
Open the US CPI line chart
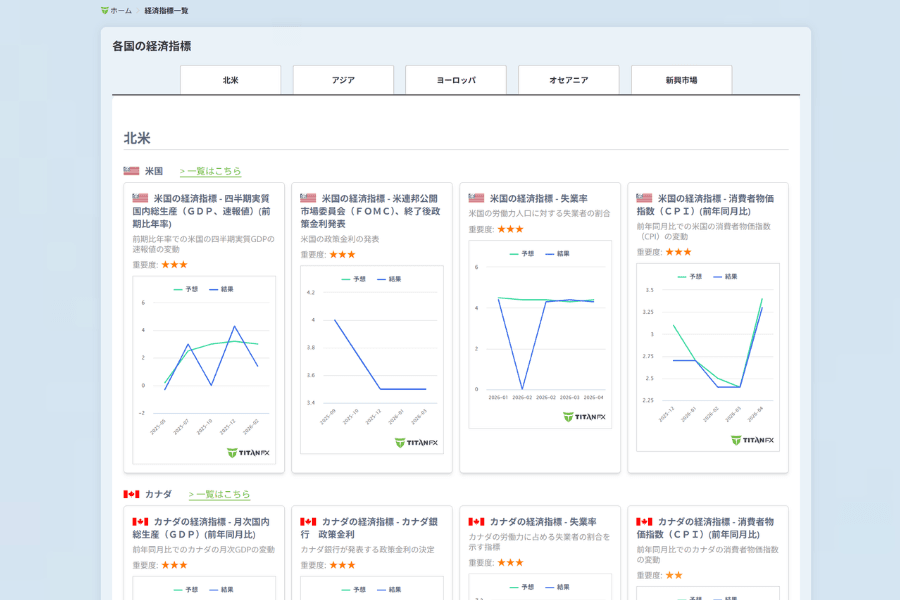click(708, 357)
